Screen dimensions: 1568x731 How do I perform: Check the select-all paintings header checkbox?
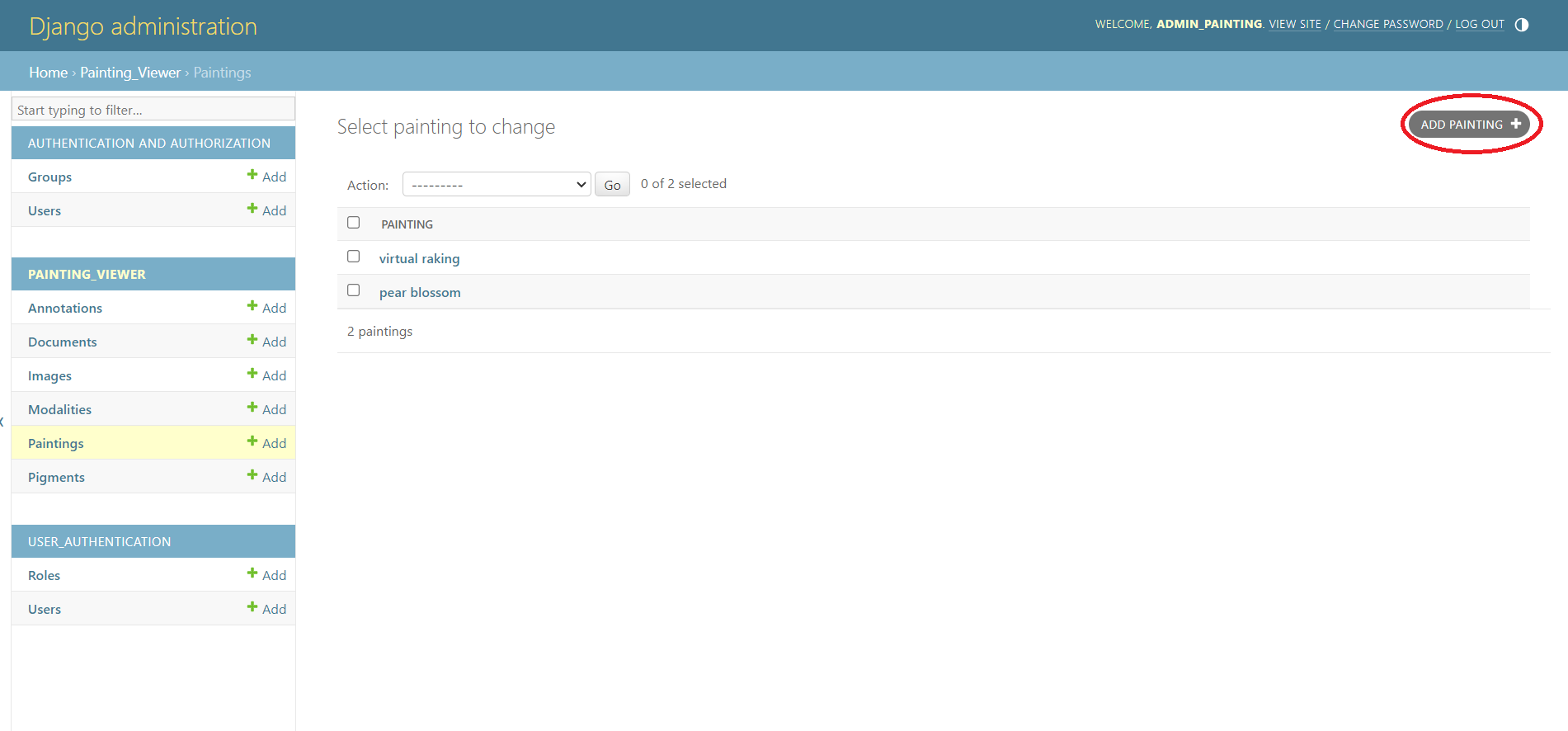354,223
